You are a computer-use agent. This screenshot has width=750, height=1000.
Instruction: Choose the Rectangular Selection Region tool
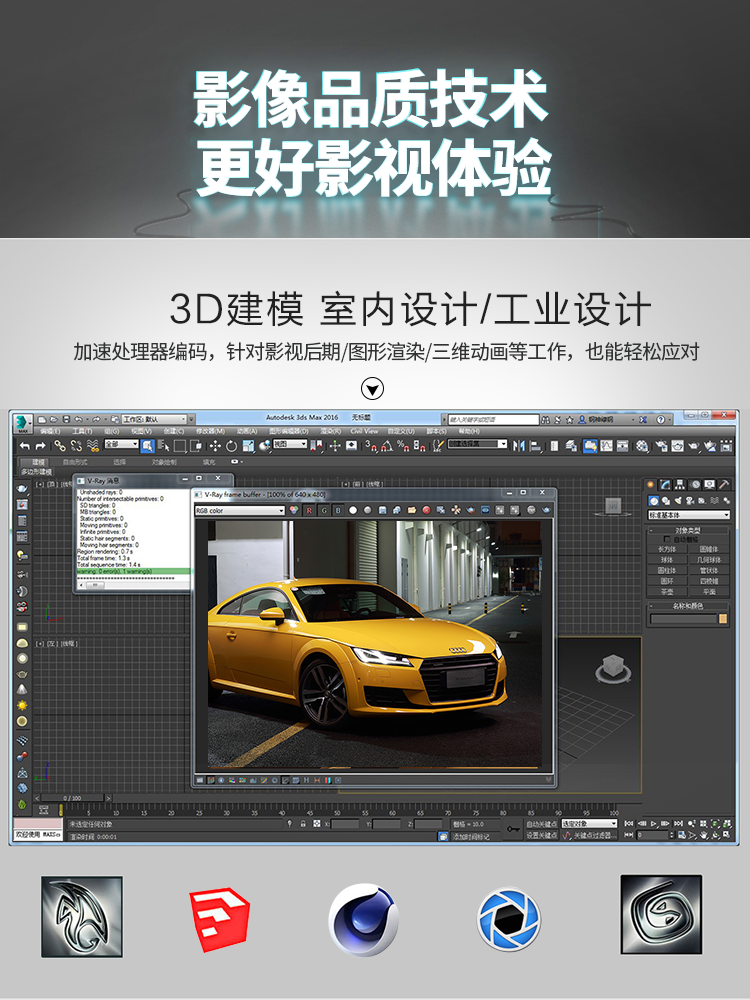180,446
